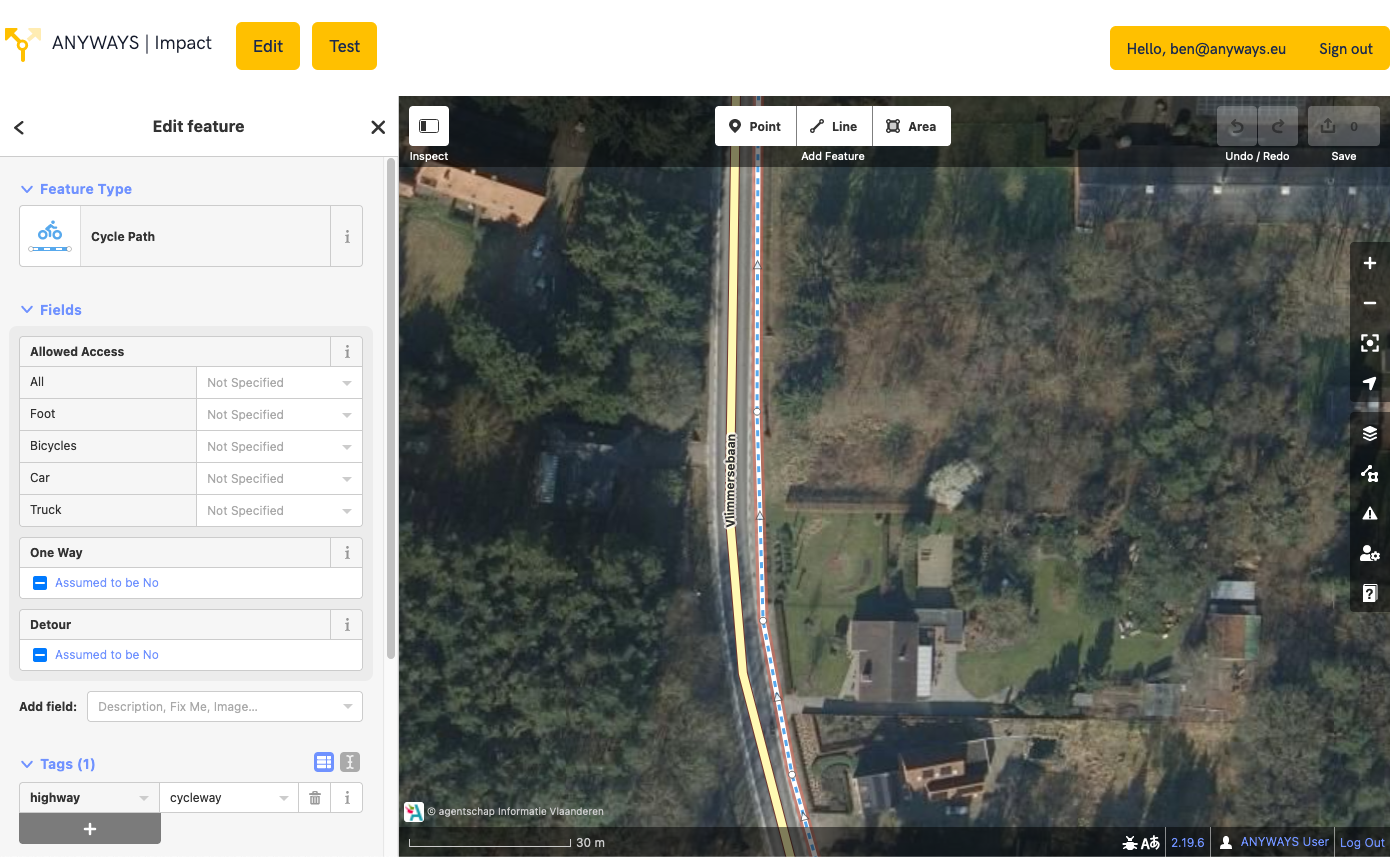Click the Save button
Viewport: 1390px width, 857px height.
1343,126
